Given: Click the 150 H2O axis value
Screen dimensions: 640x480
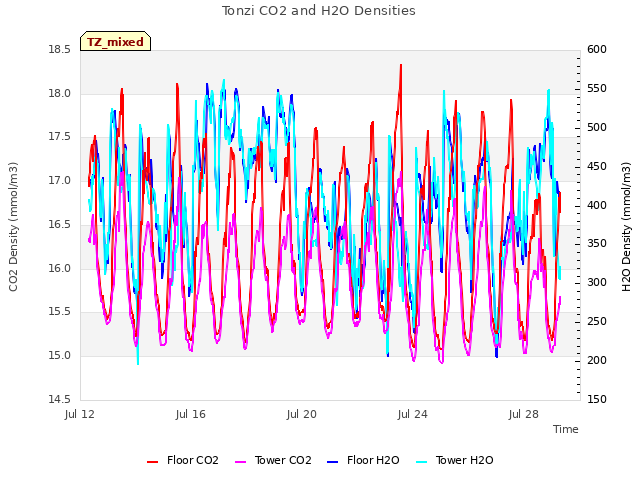Looking at the screenshot, I should tap(597, 399).
